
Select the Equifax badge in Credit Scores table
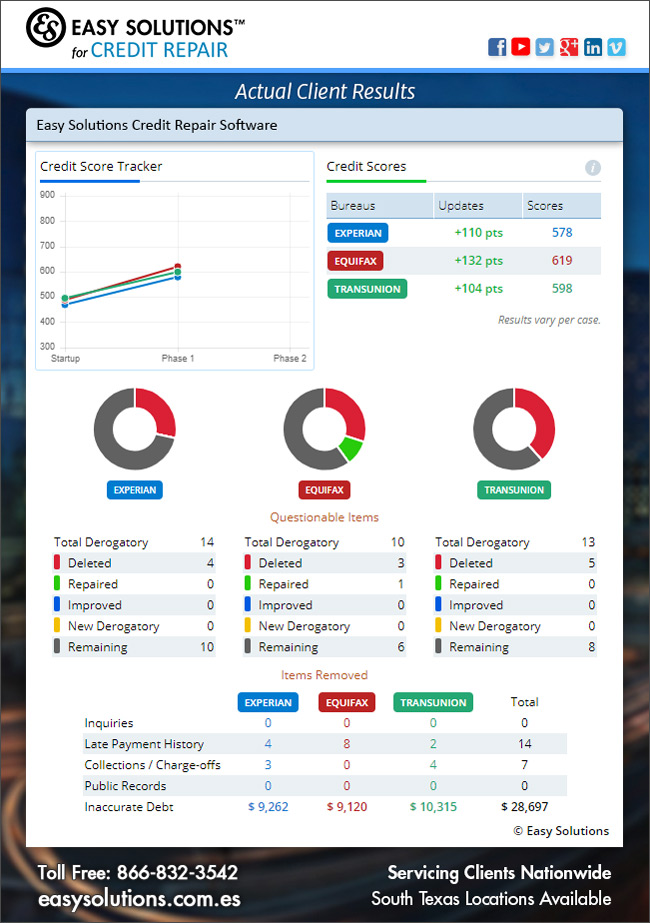click(356, 261)
